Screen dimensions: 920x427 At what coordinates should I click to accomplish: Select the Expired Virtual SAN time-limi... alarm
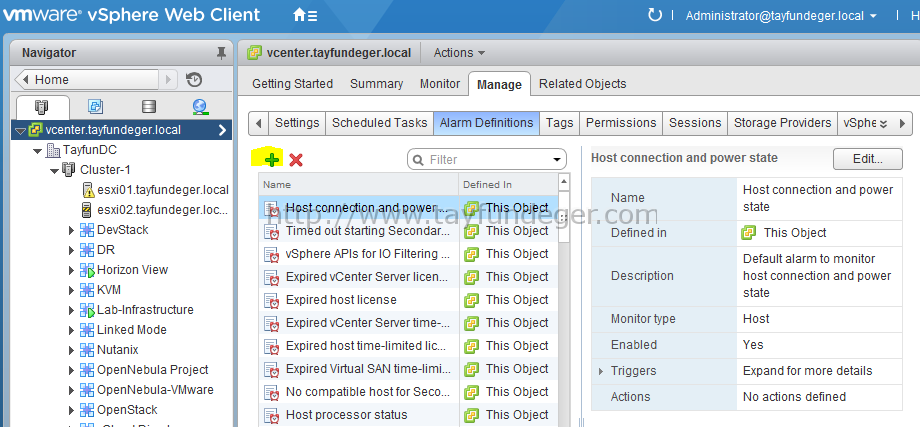click(408, 369)
